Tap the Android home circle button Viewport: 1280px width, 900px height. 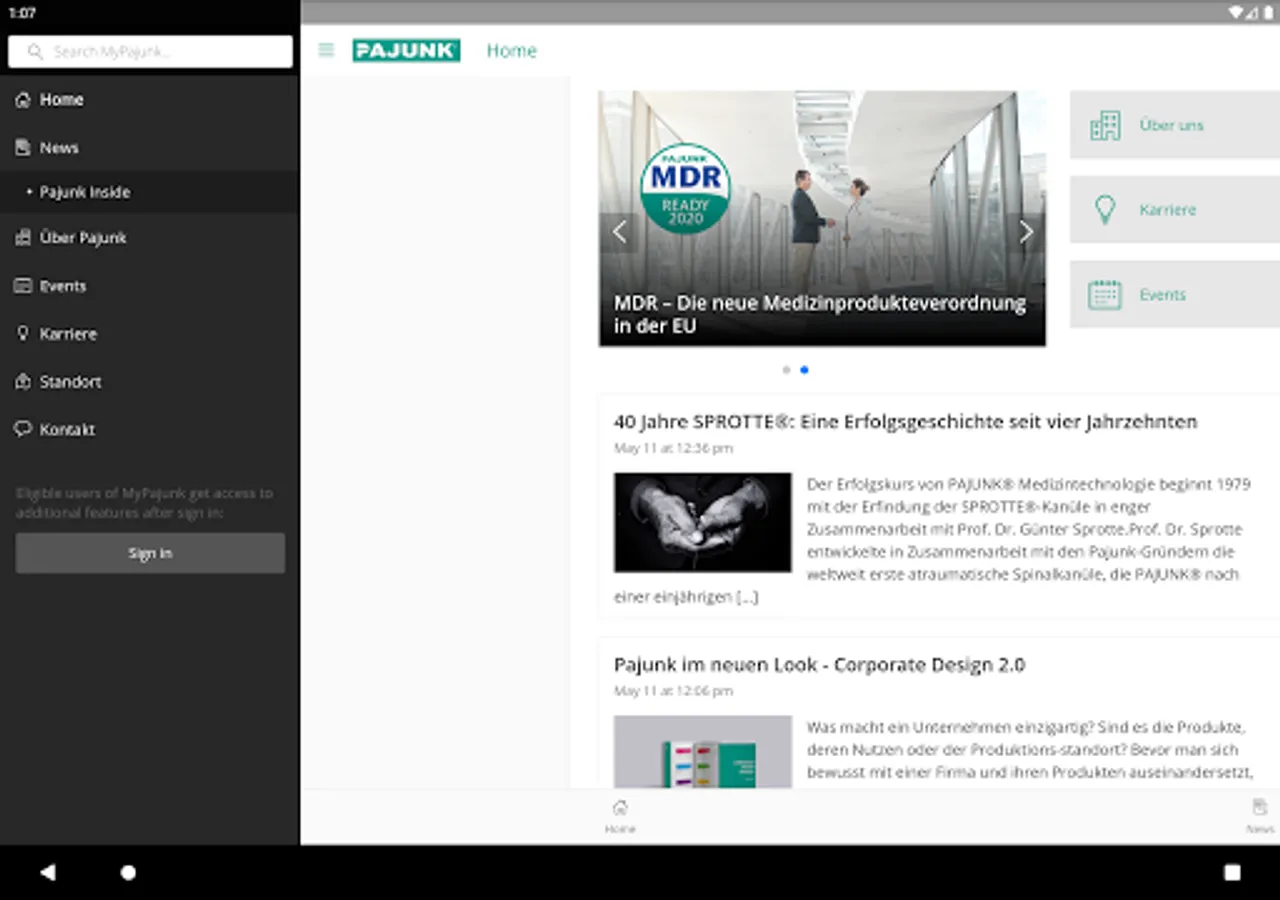coord(128,872)
